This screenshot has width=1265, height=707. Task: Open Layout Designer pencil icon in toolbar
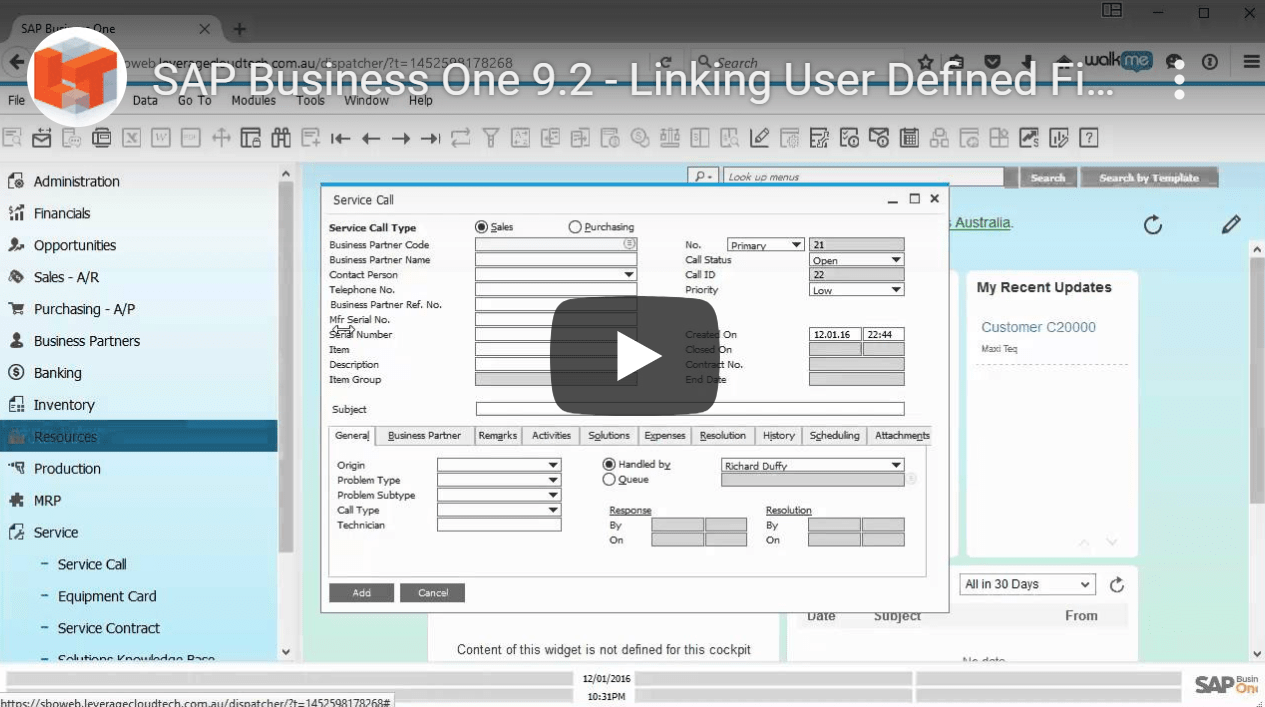(760, 138)
